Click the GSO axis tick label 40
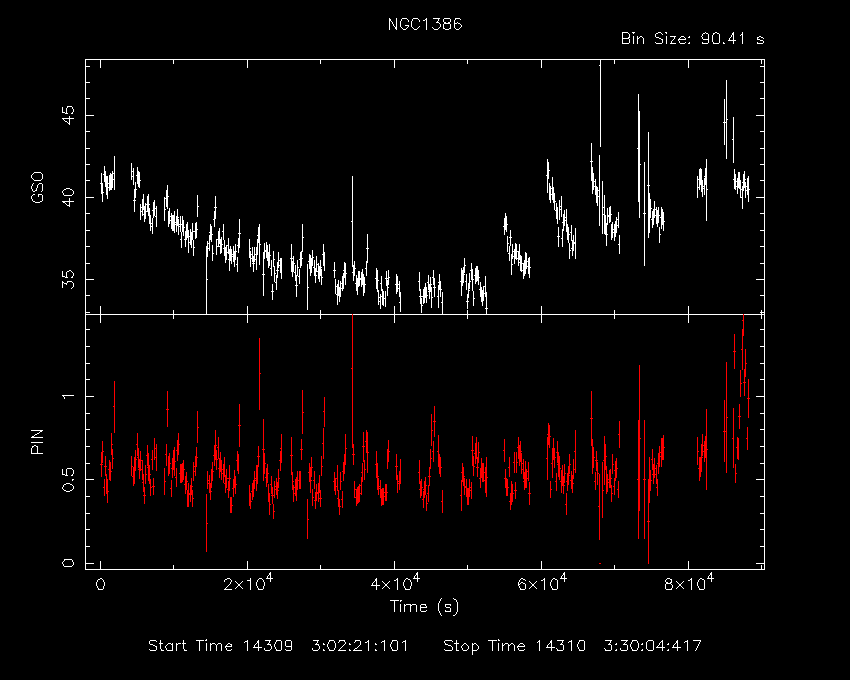The width and height of the screenshot is (850, 680). tap(68, 197)
